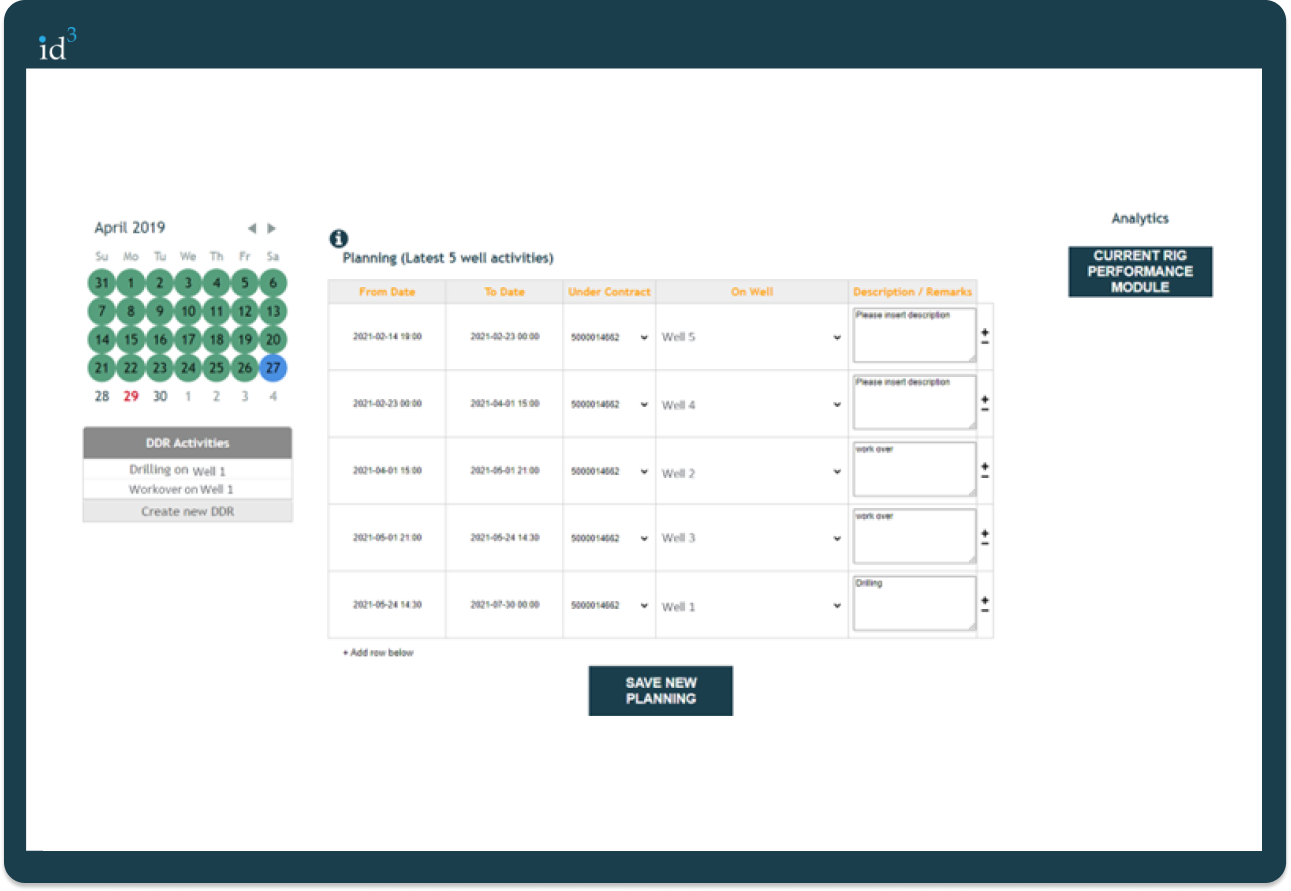The height and width of the screenshot is (891, 1291).
Task: Click the From Date column header
Action: pos(387,292)
